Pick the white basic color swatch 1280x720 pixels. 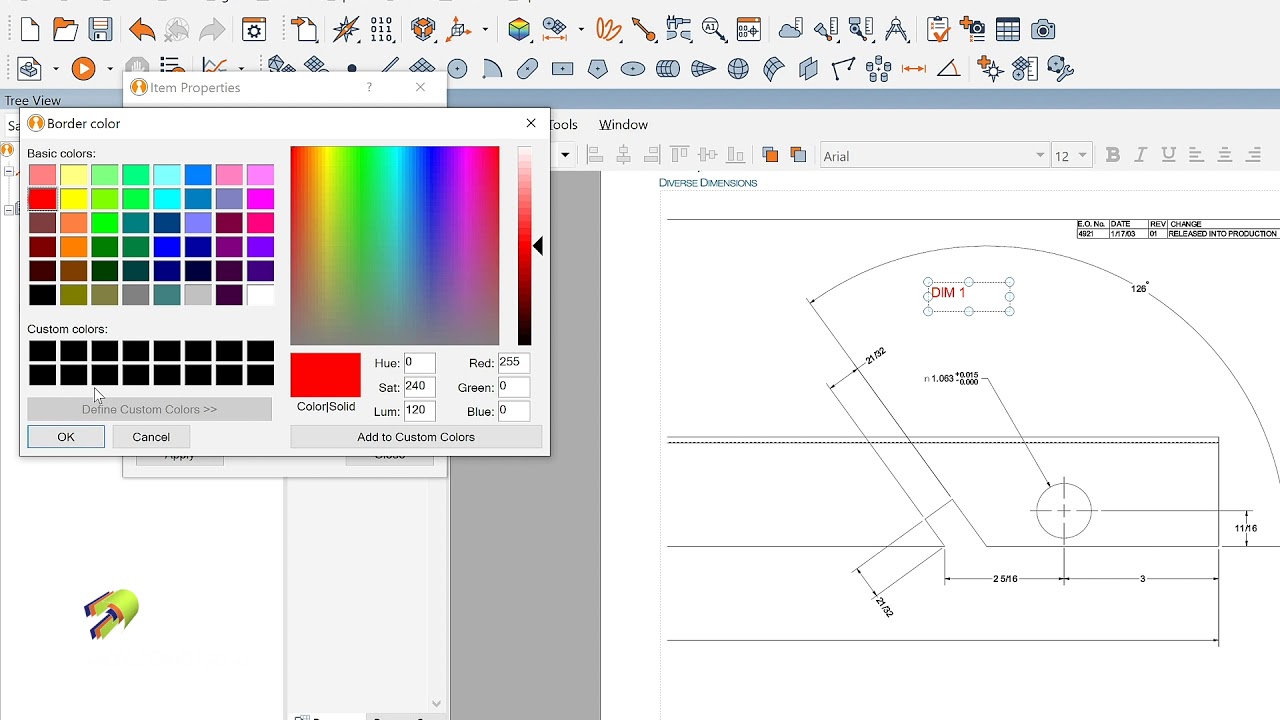(x=260, y=295)
